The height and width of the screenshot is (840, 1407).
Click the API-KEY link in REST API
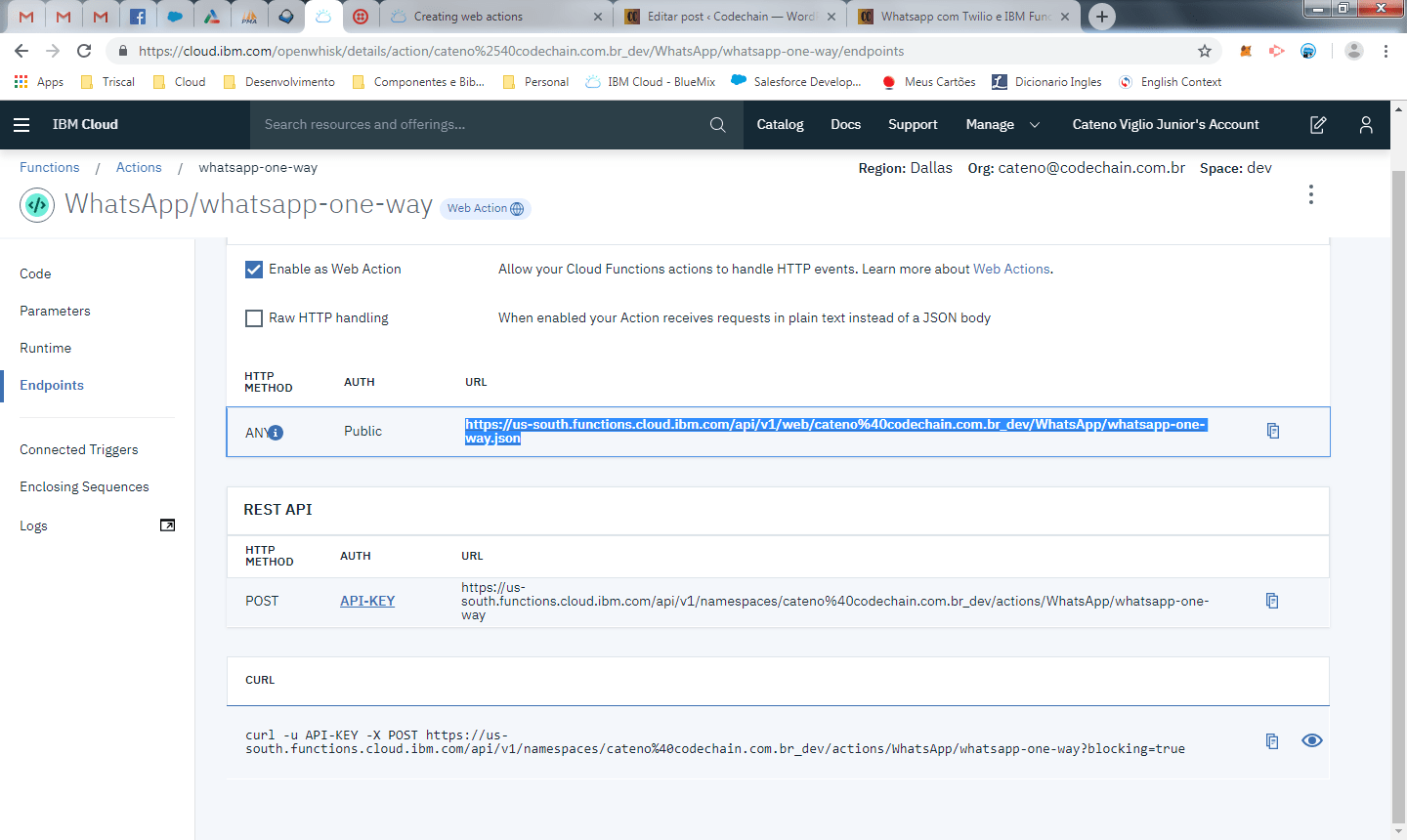click(x=367, y=602)
